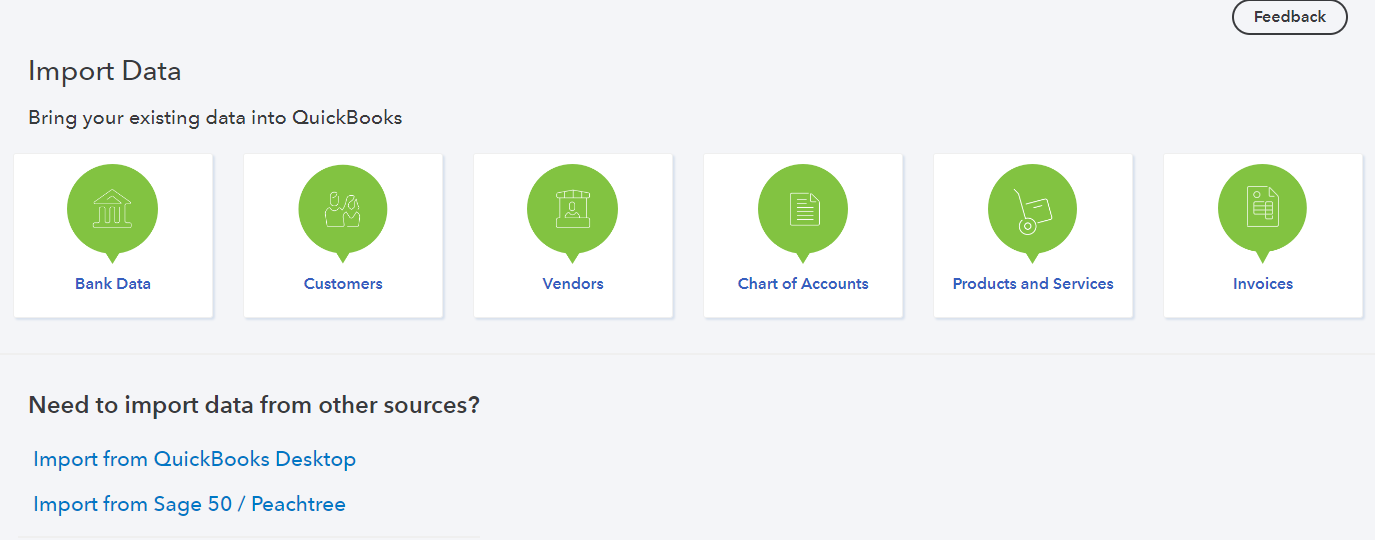
Task: Click the Chart of Accounts document icon
Action: (x=803, y=210)
